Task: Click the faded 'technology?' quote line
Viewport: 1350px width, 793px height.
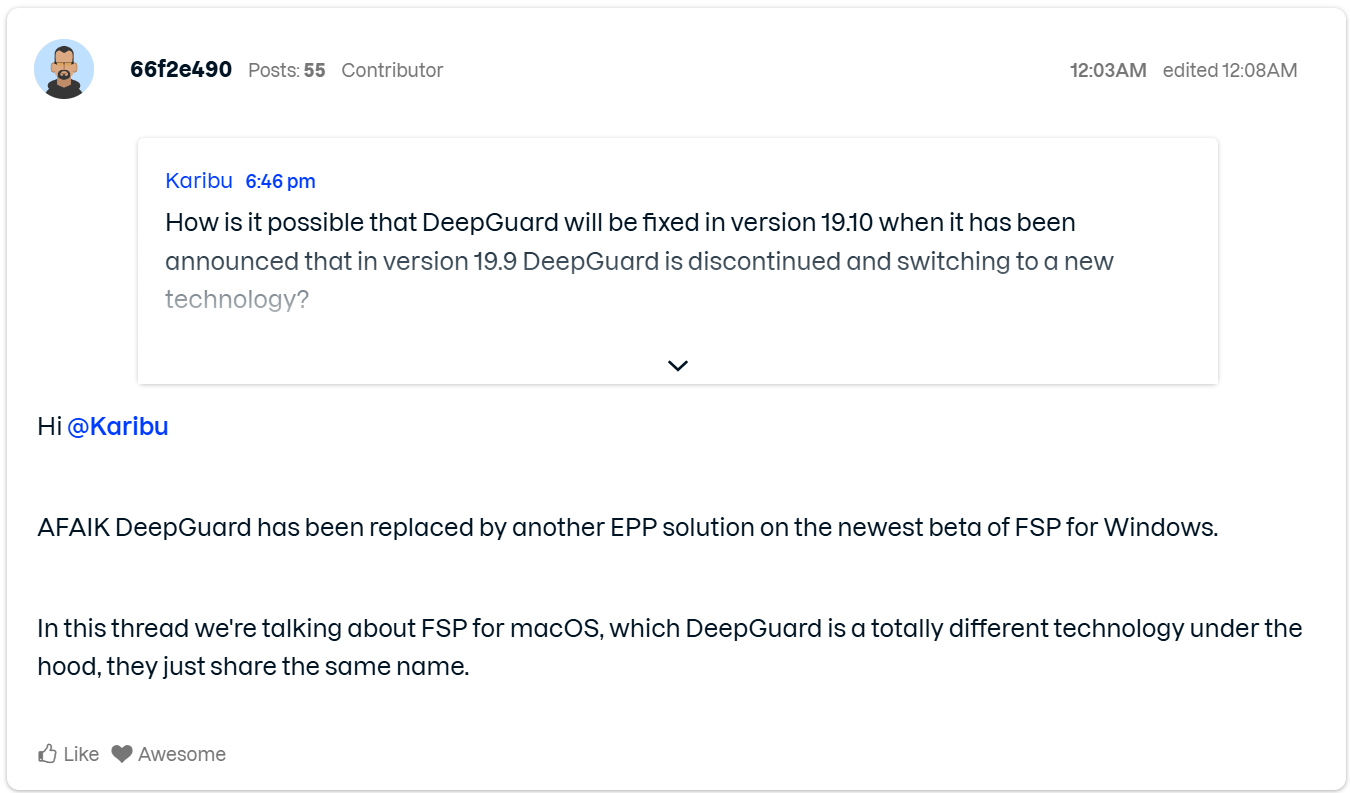Action: point(237,299)
